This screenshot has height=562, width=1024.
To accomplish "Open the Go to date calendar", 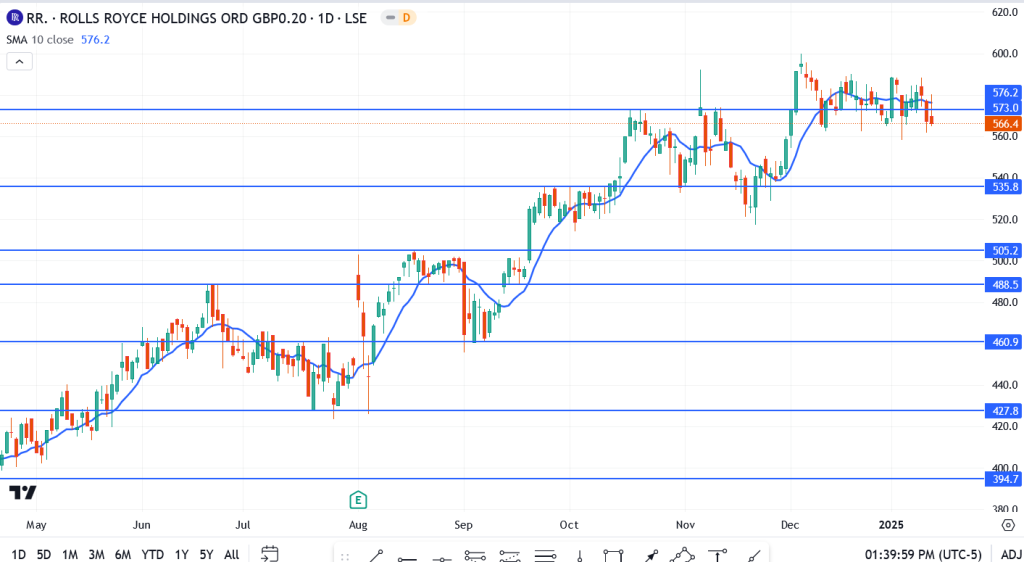I will point(269,553).
